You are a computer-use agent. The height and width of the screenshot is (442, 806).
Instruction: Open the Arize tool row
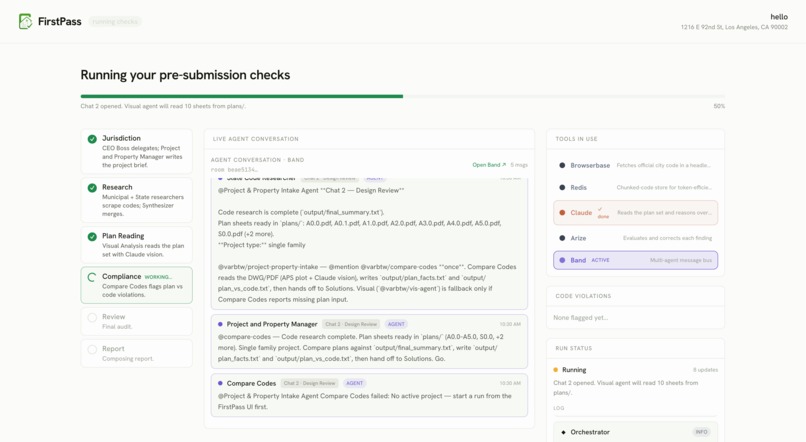click(635, 238)
